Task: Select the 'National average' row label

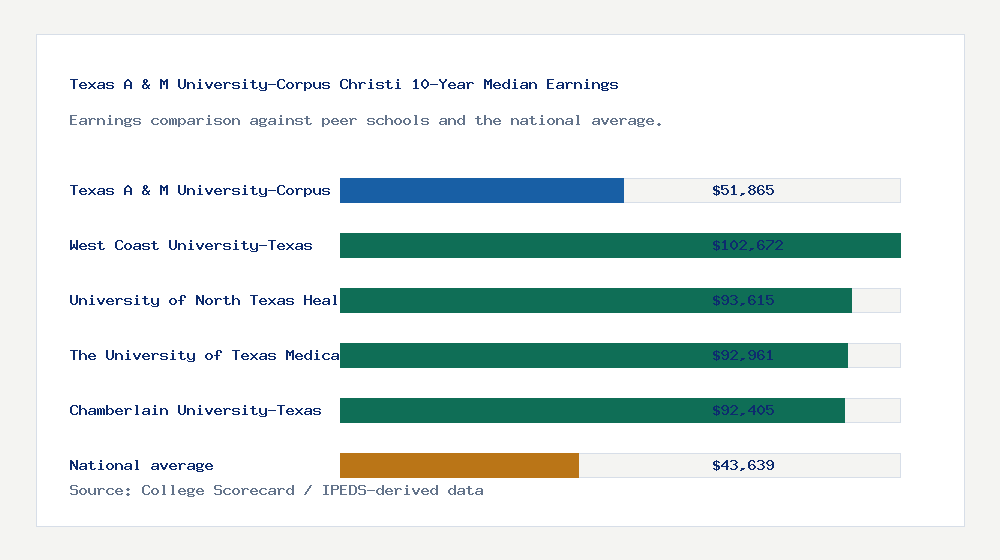Action: 141,466
